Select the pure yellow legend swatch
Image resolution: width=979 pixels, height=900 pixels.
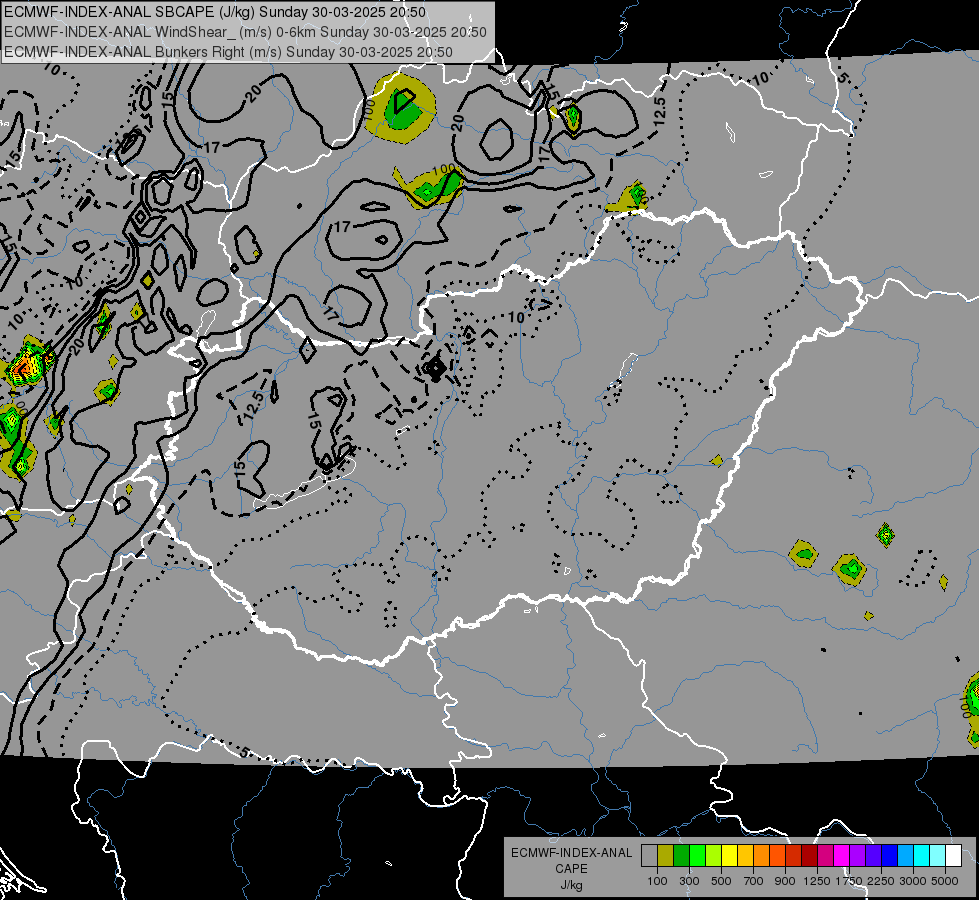(x=729, y=855)
